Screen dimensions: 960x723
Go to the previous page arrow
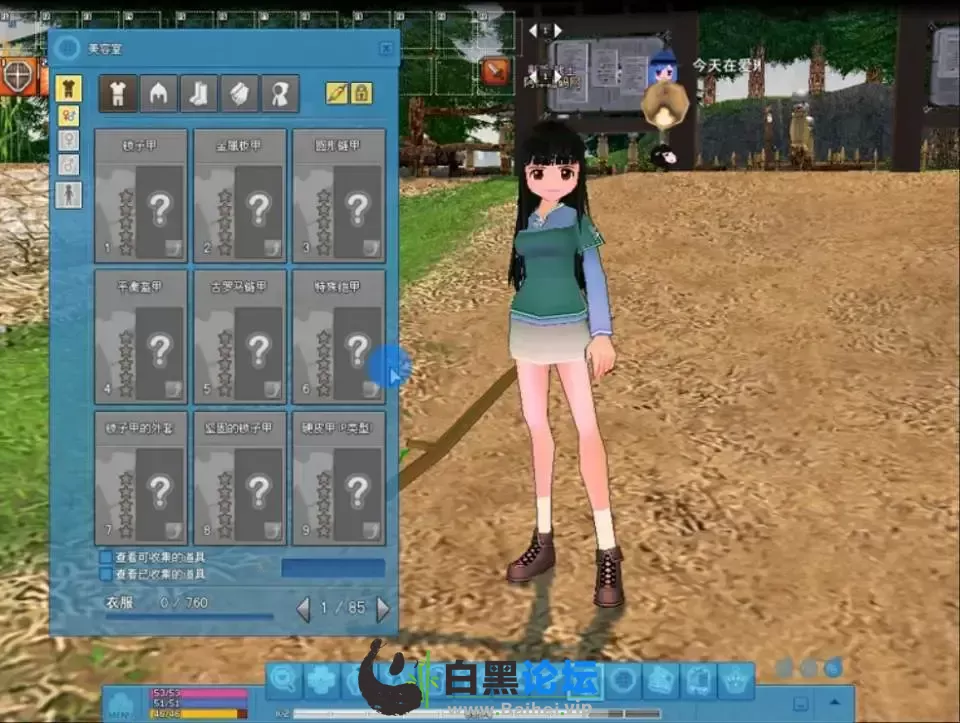(303, 609)
